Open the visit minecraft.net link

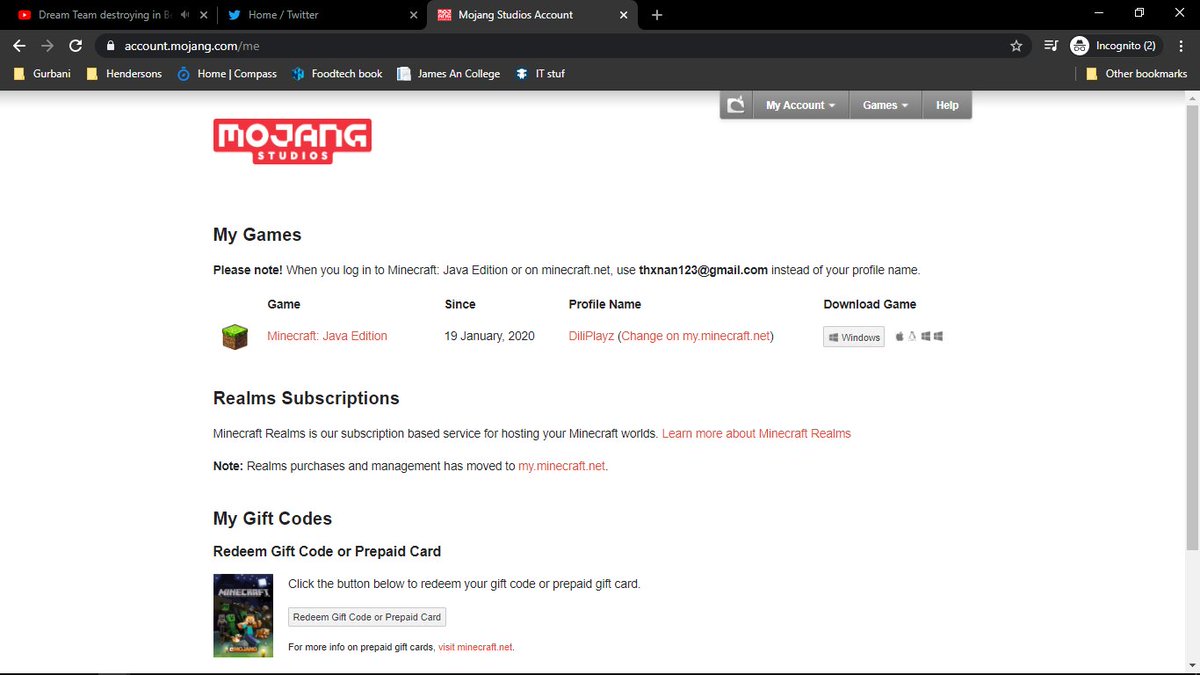point(475,647)
